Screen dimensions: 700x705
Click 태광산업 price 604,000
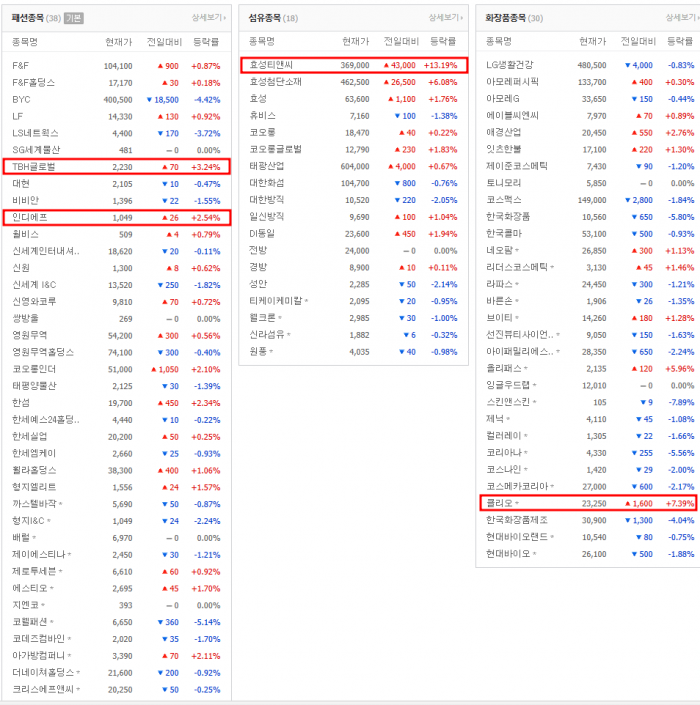click(355, 166)
